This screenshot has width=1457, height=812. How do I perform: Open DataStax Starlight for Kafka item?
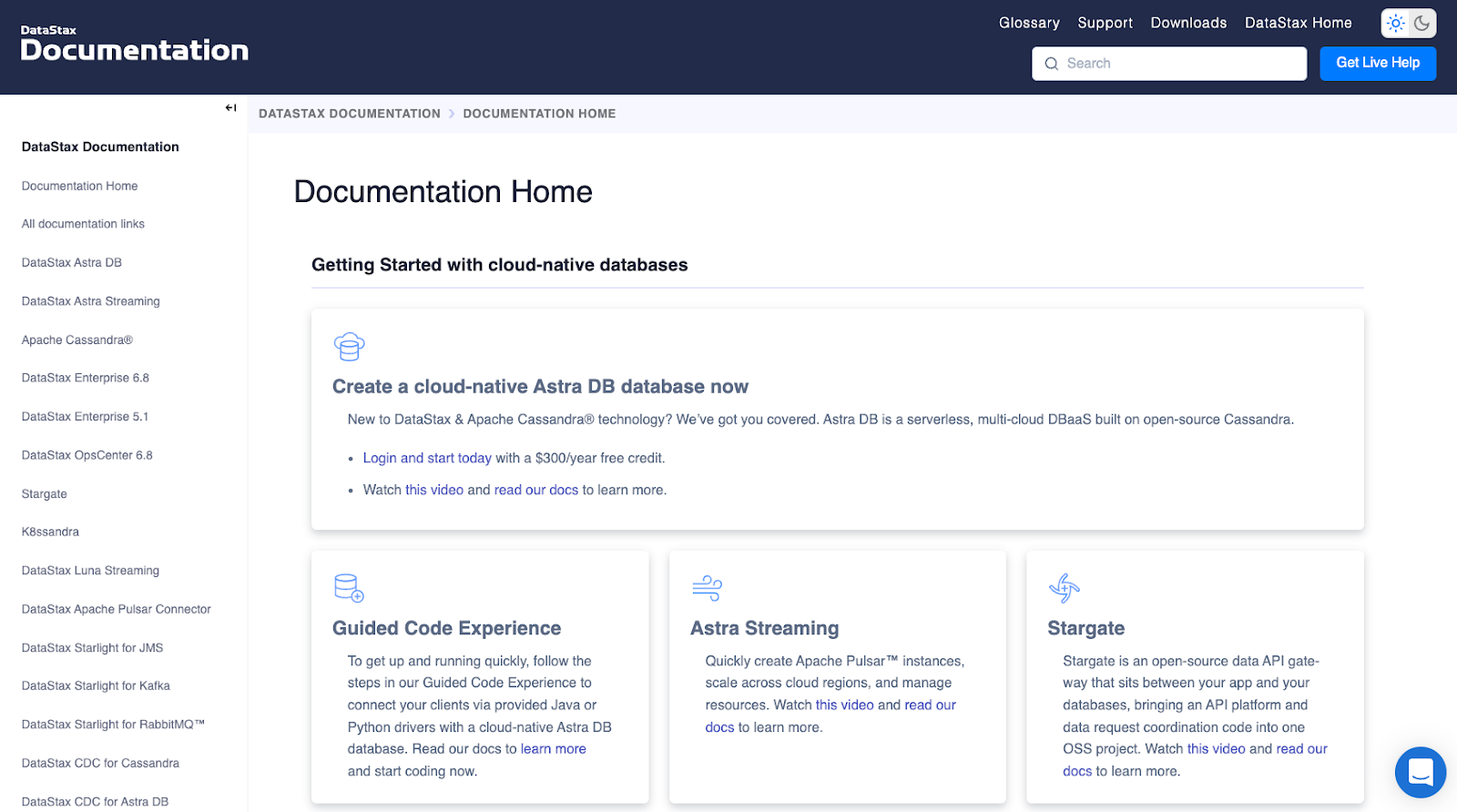pos(96,685)
